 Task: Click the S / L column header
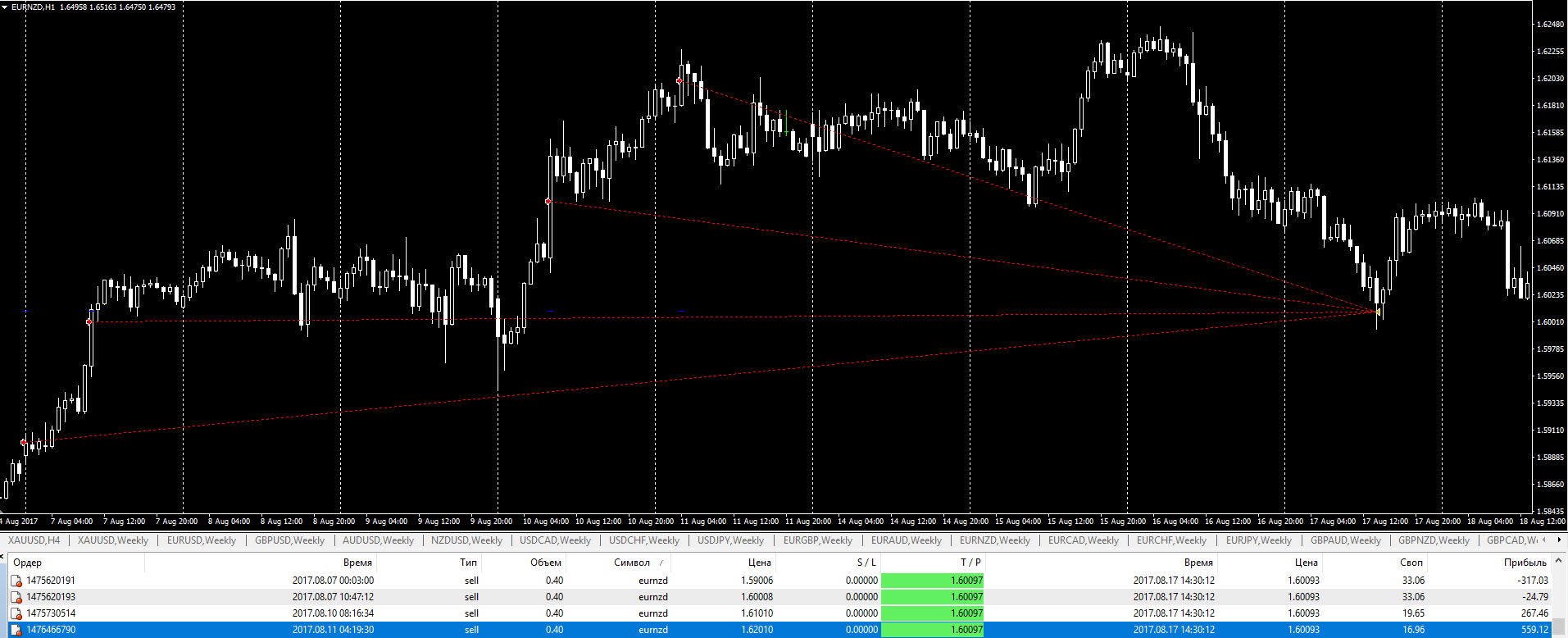click(866, 563)
